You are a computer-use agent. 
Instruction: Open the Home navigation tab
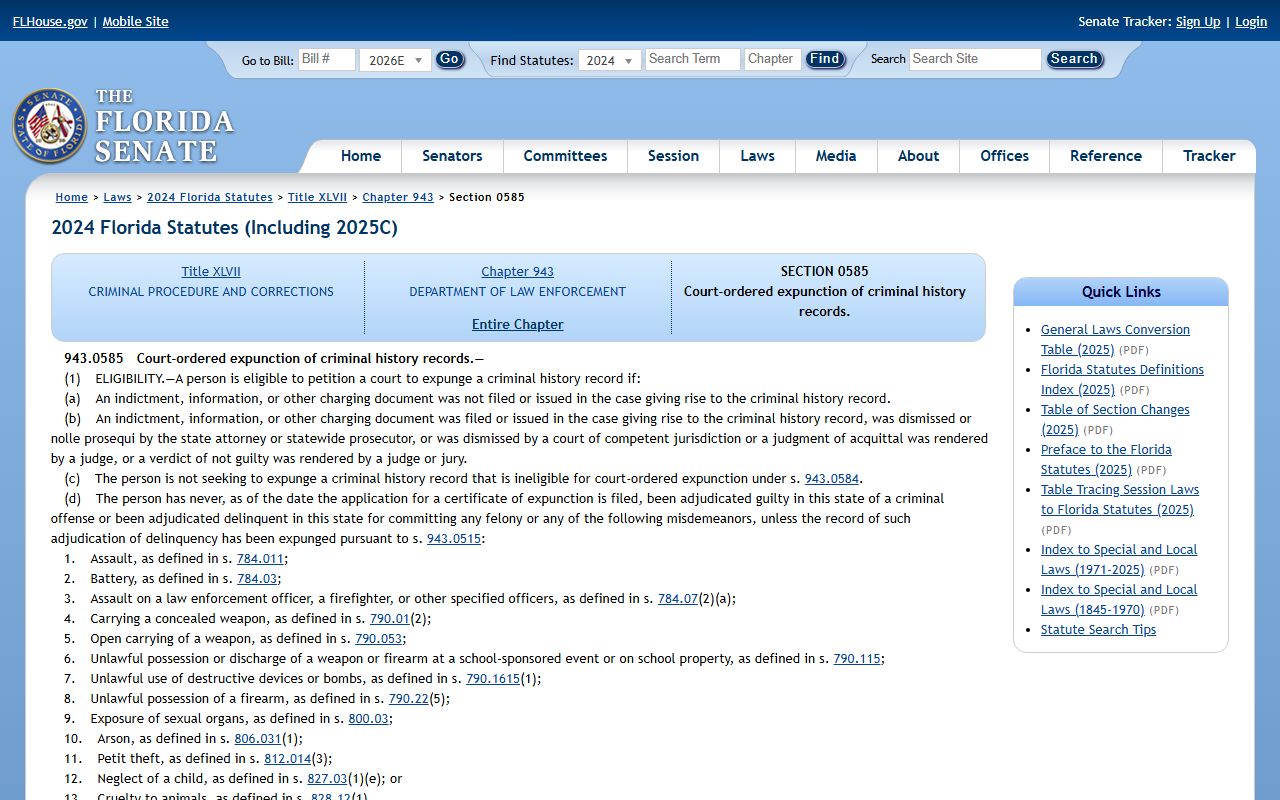coord(361,156)
